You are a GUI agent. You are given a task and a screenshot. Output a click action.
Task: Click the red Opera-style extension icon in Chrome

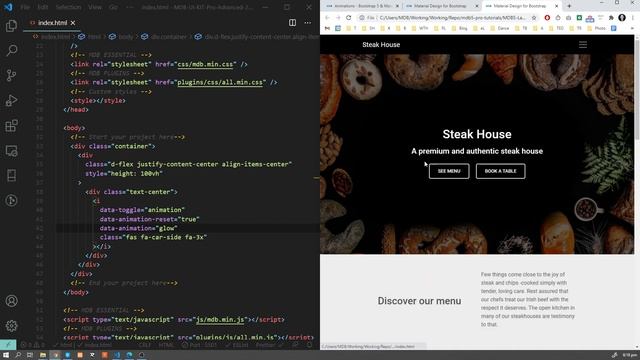[547, 18]
